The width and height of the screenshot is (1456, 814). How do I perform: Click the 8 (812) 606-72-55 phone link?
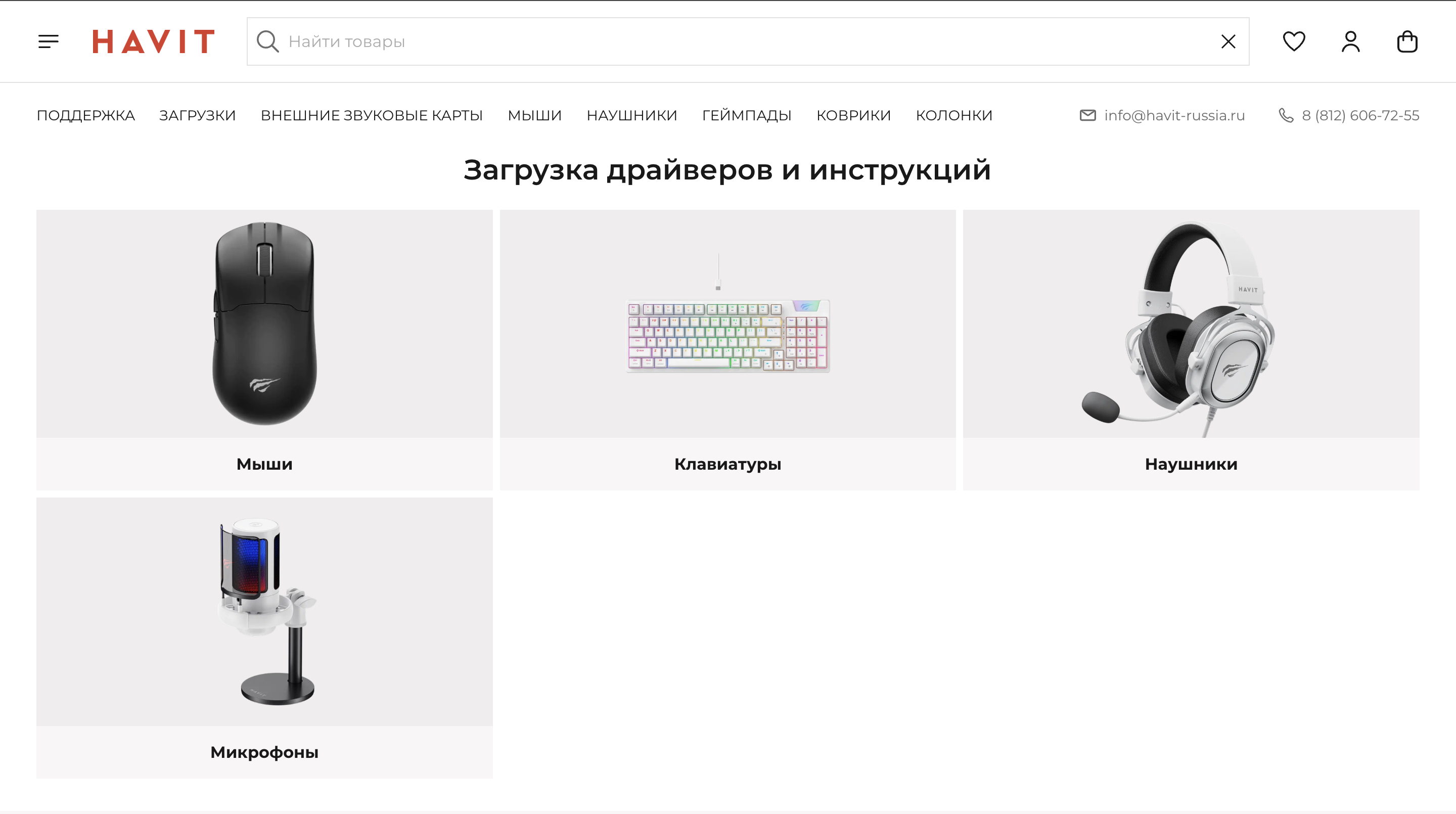pos(1360,115)
